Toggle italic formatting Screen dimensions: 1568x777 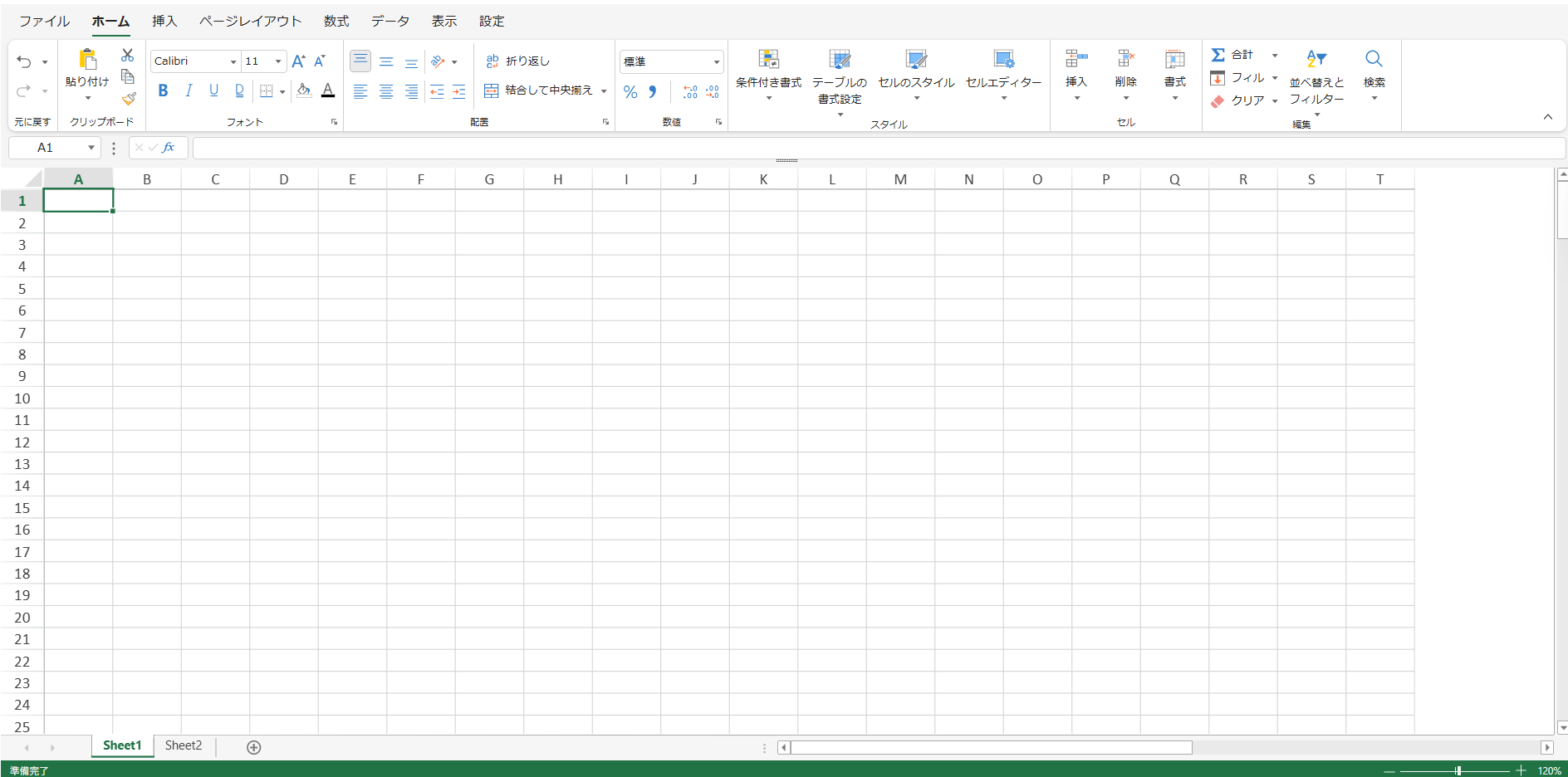pos(189,90)
